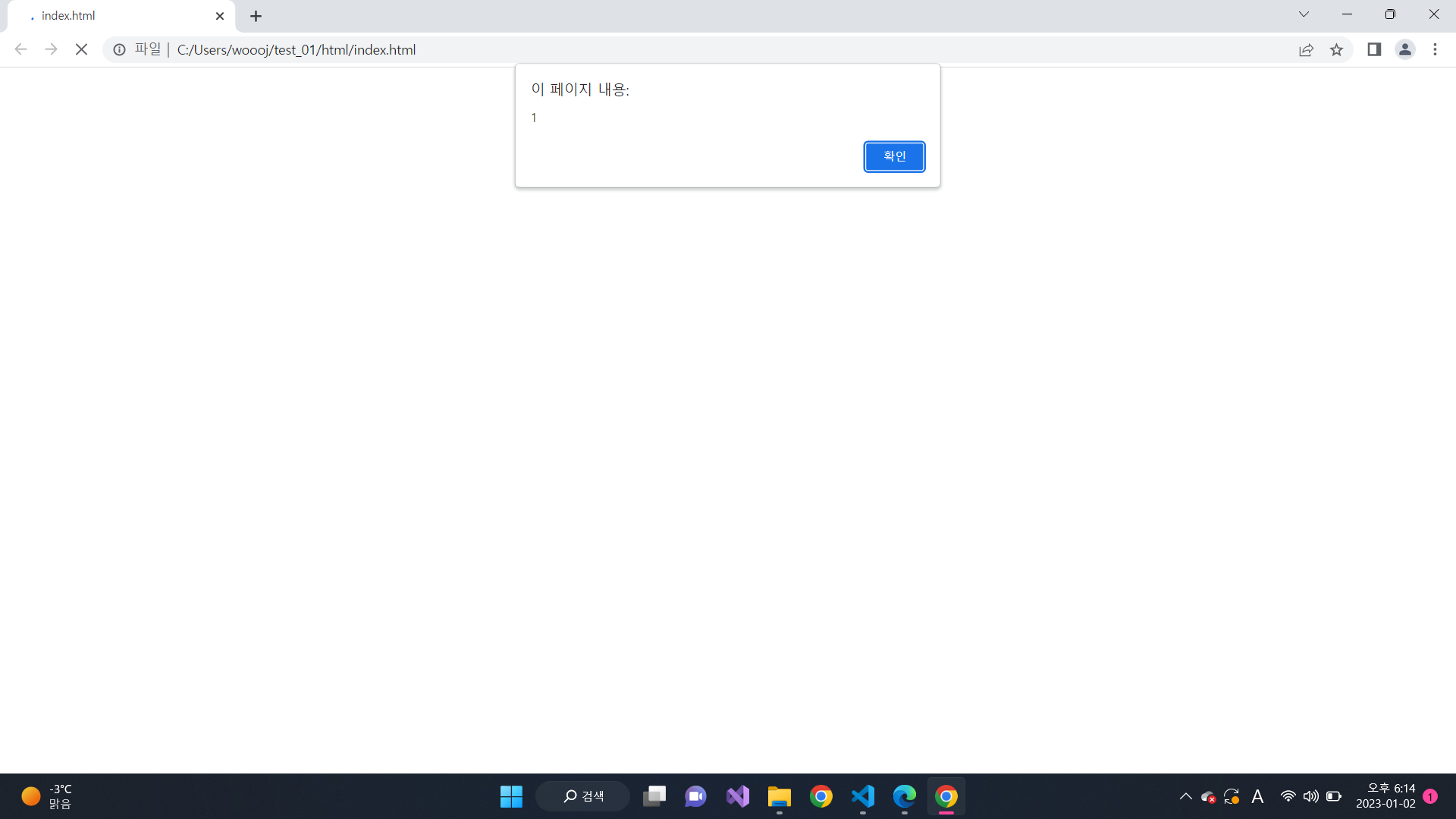Open File Explorer from taskbar
The width and height of the screenshot is (1456, 819).
tap(779, 796)
